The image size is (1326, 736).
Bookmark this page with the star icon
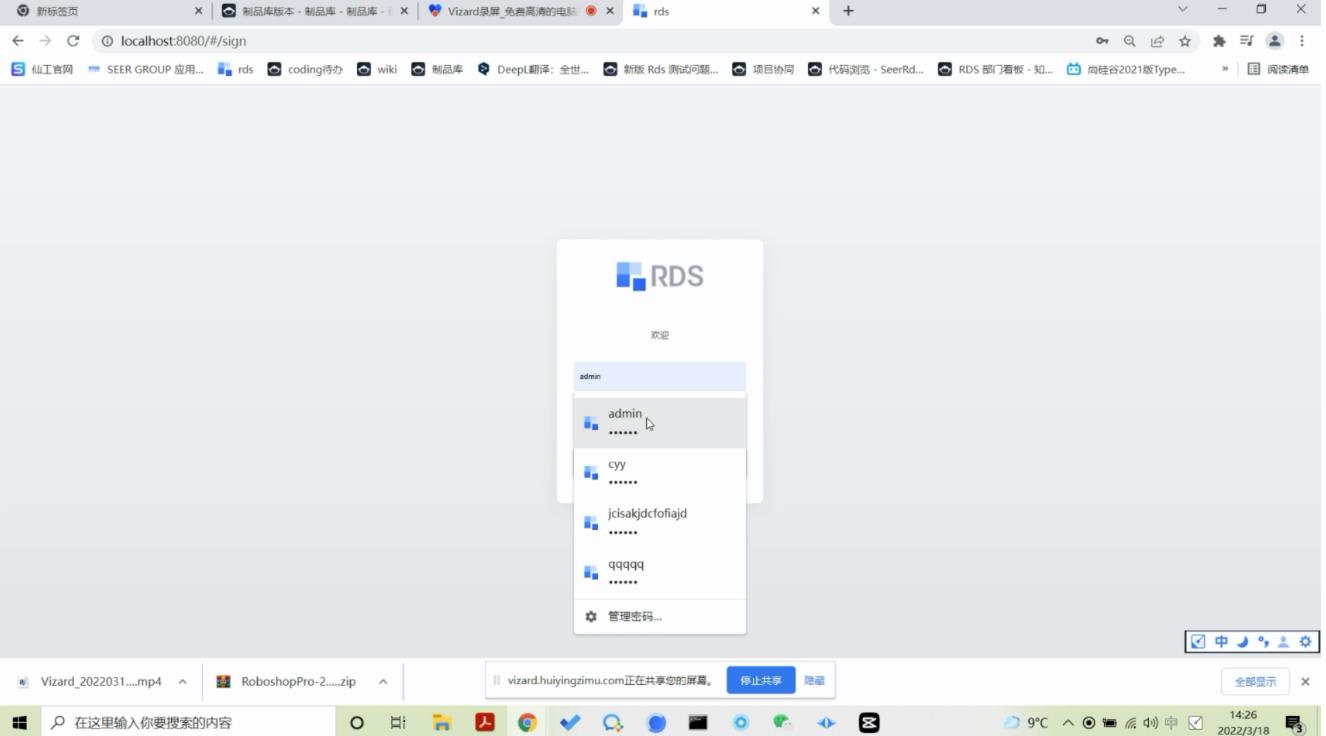[1185, 41]
